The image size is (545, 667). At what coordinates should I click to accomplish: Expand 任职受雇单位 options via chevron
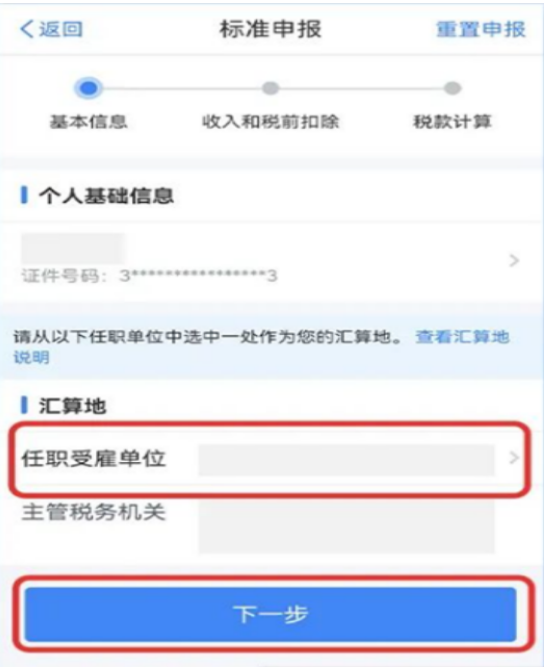(514, 458)
